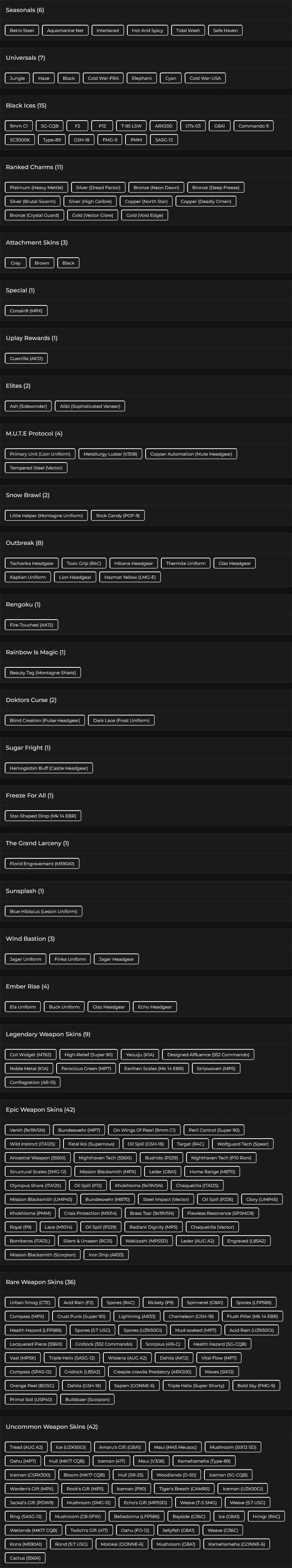Click Conflagration (AR-15) legendary skin
Screen dimensions: 292x1568
32,1082
